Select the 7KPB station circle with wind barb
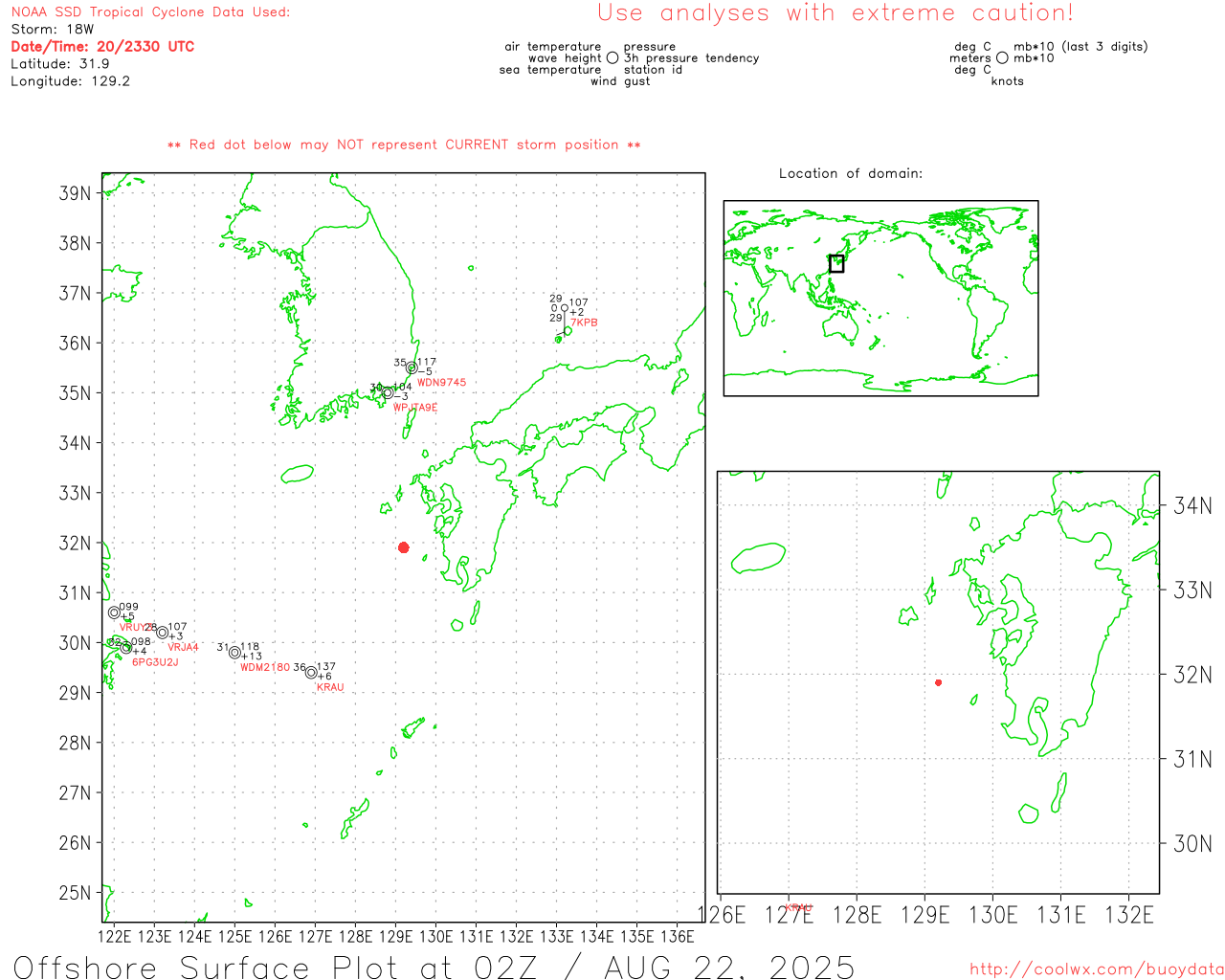Screen dimensions: 1225x980 tap(565, 308)
